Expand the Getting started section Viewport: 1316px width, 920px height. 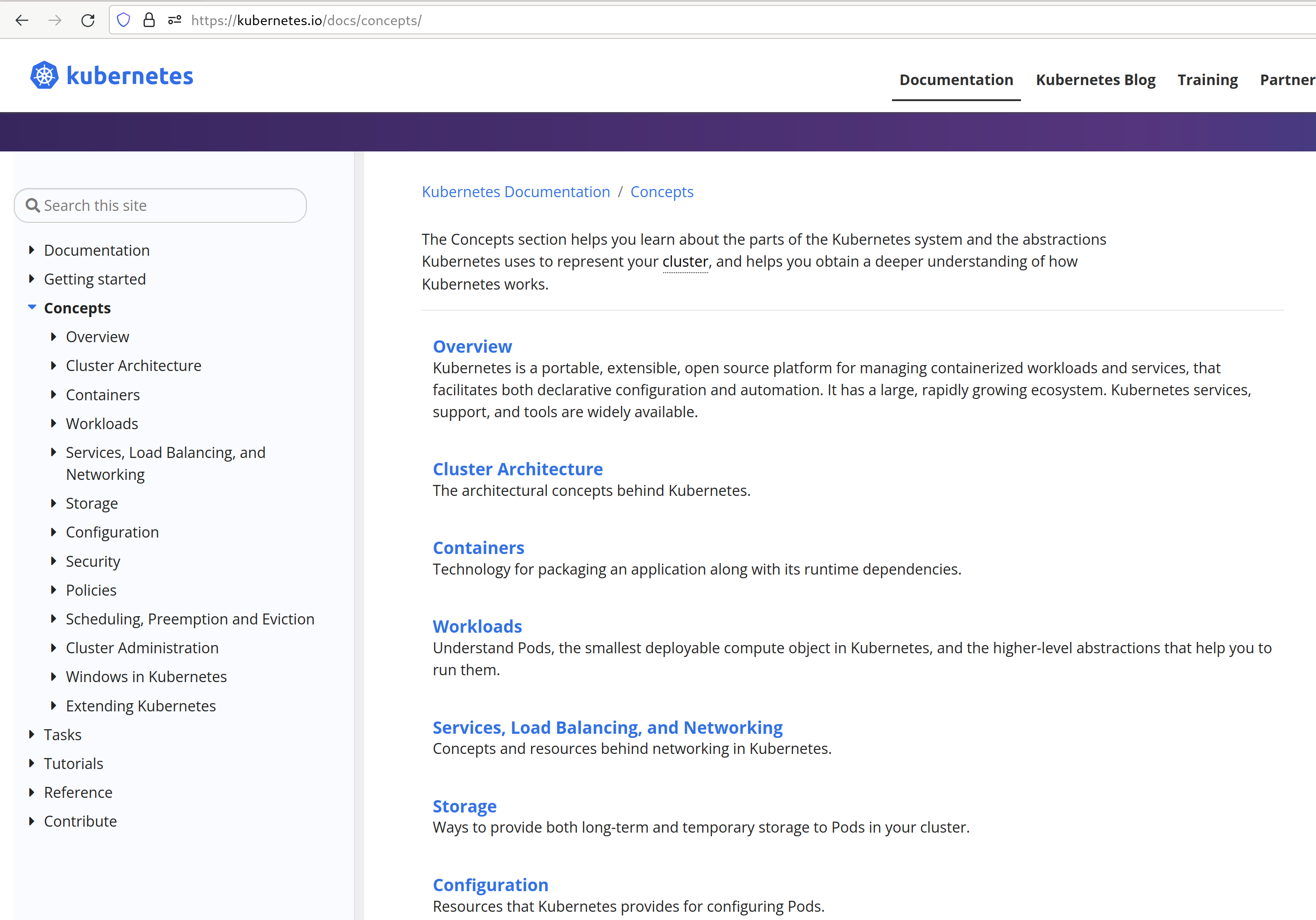[x=32, y=279]
